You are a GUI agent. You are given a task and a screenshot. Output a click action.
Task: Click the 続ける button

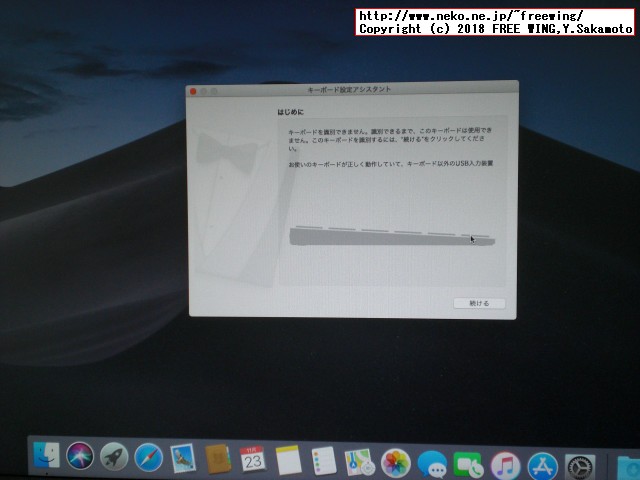(480, 303)
